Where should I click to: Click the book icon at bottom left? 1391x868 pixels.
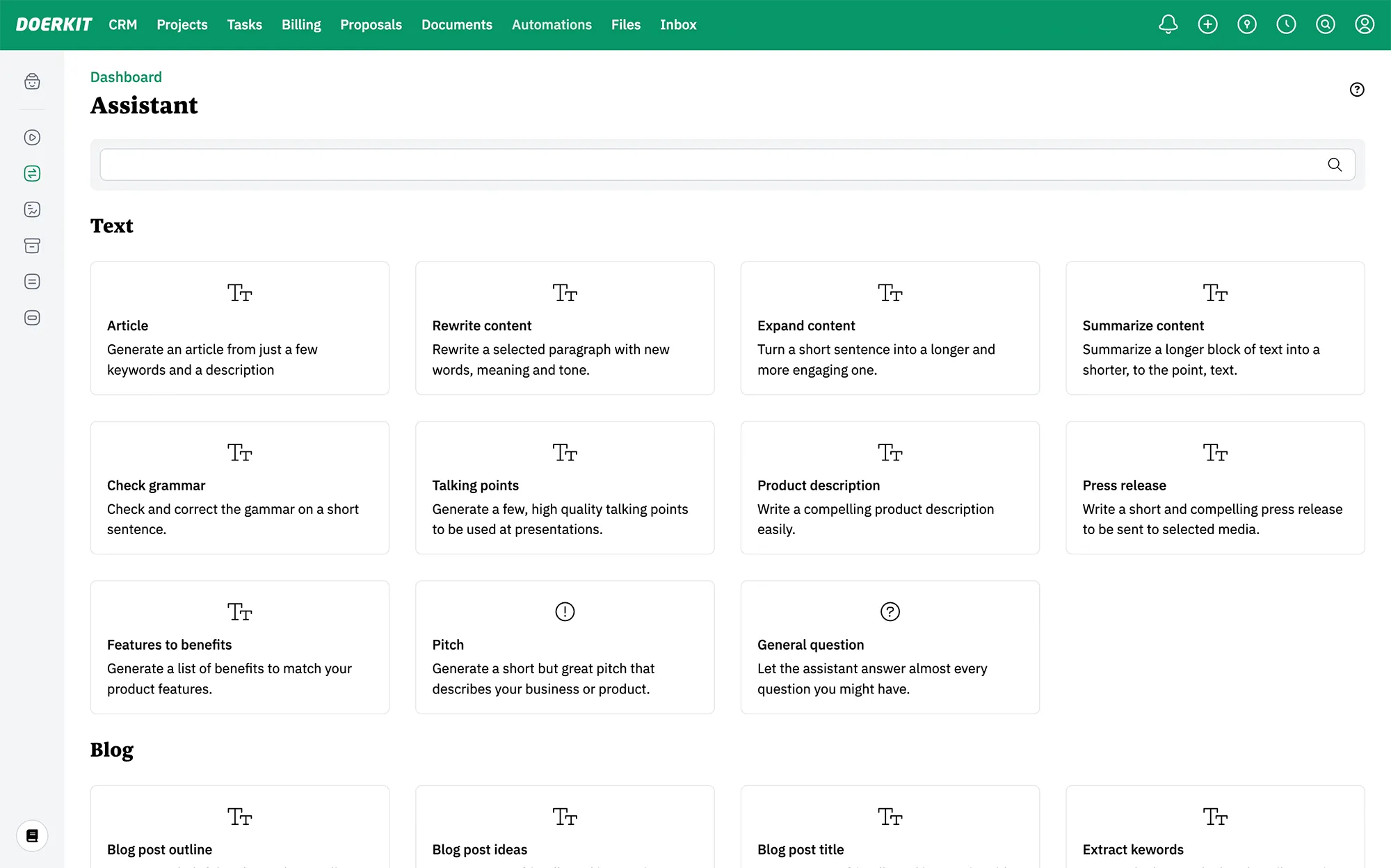32,835
